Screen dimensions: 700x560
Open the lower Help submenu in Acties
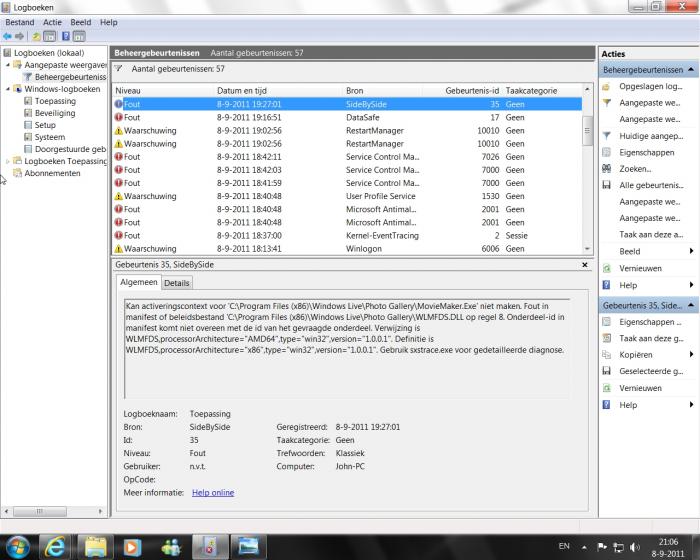(648, 405)
